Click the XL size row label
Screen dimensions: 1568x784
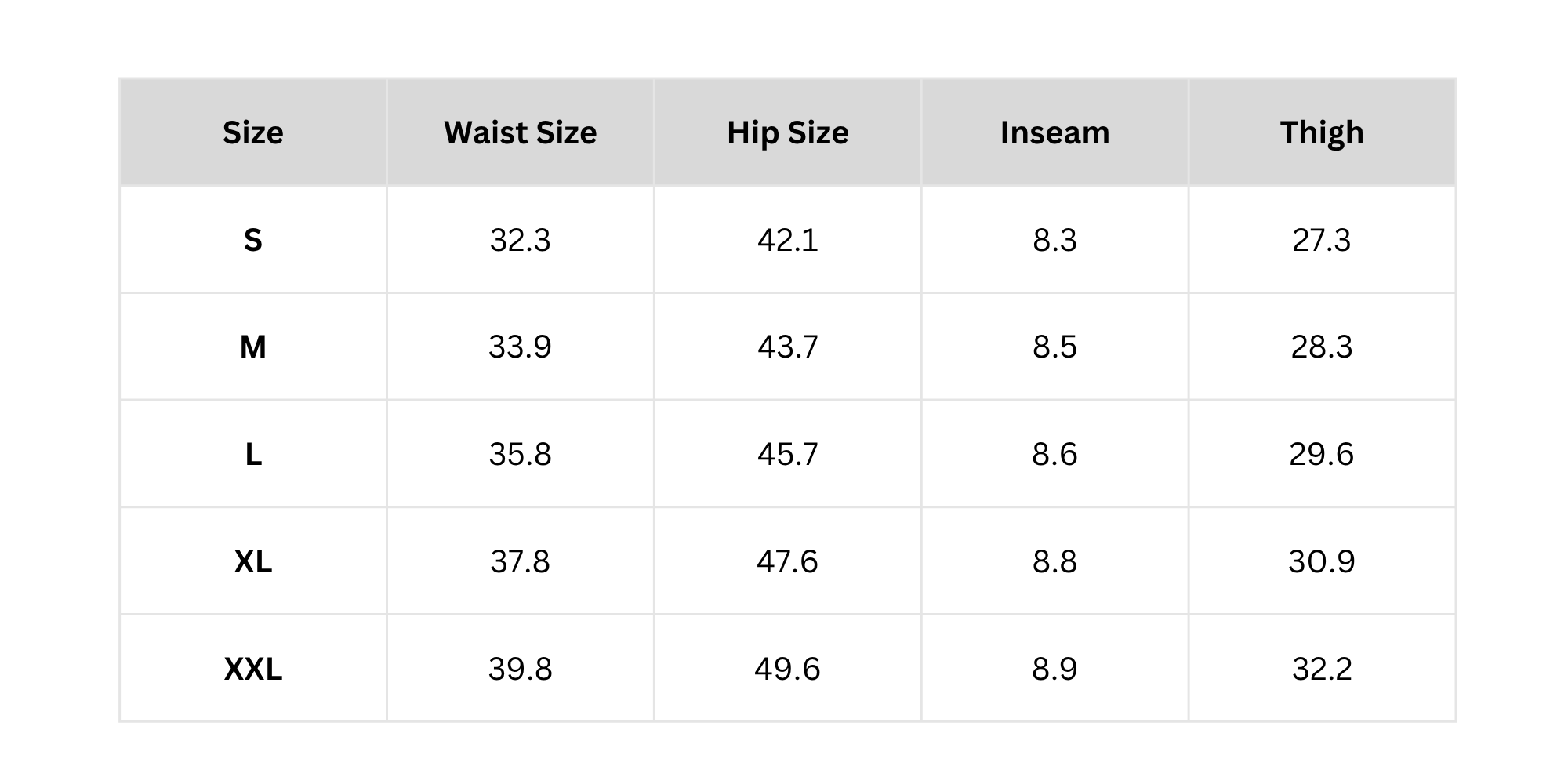point(252,561)
